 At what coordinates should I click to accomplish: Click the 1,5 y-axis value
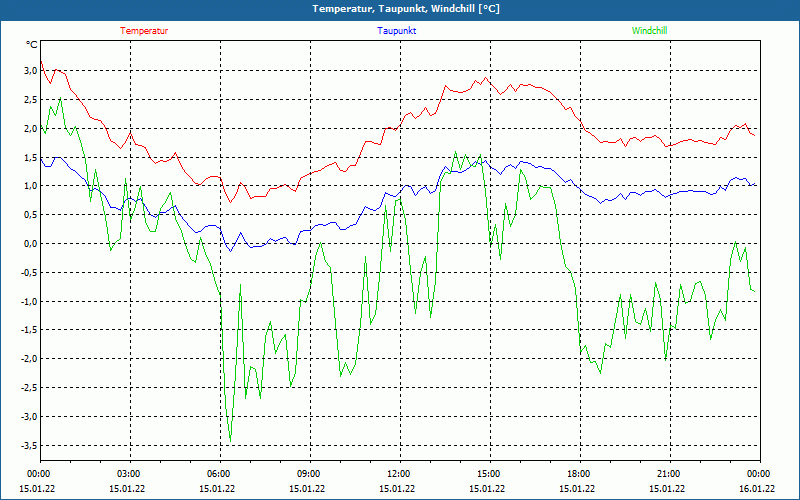click(x=31, y=157)
